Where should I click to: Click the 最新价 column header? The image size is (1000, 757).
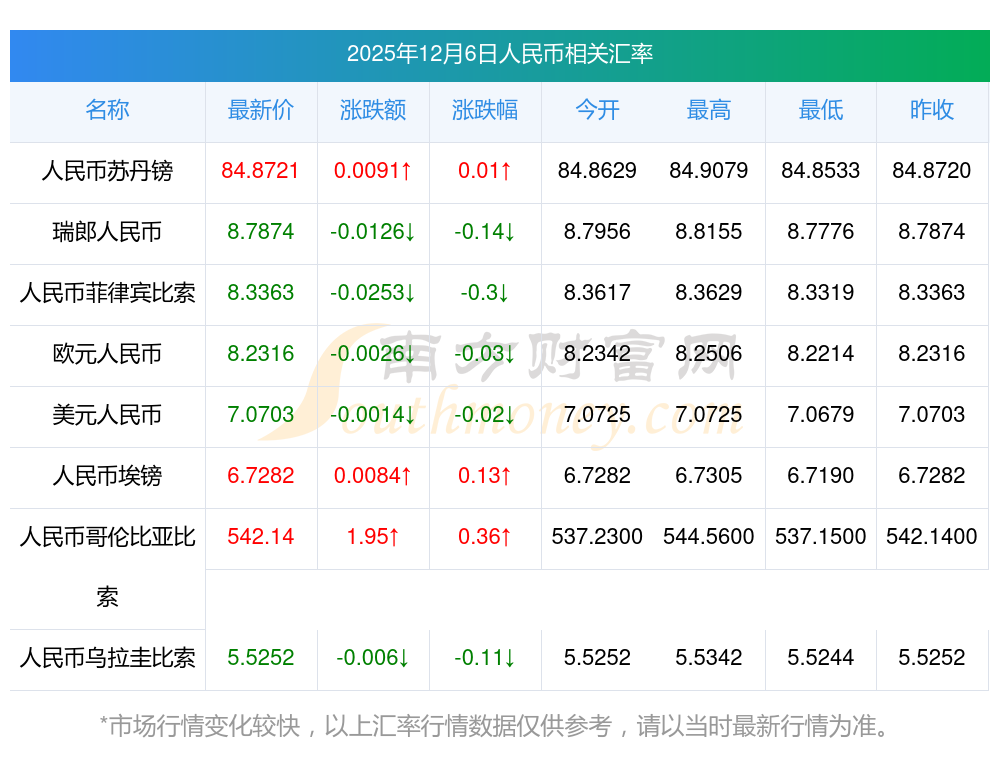pyautogui.click(x=261, y=110)
